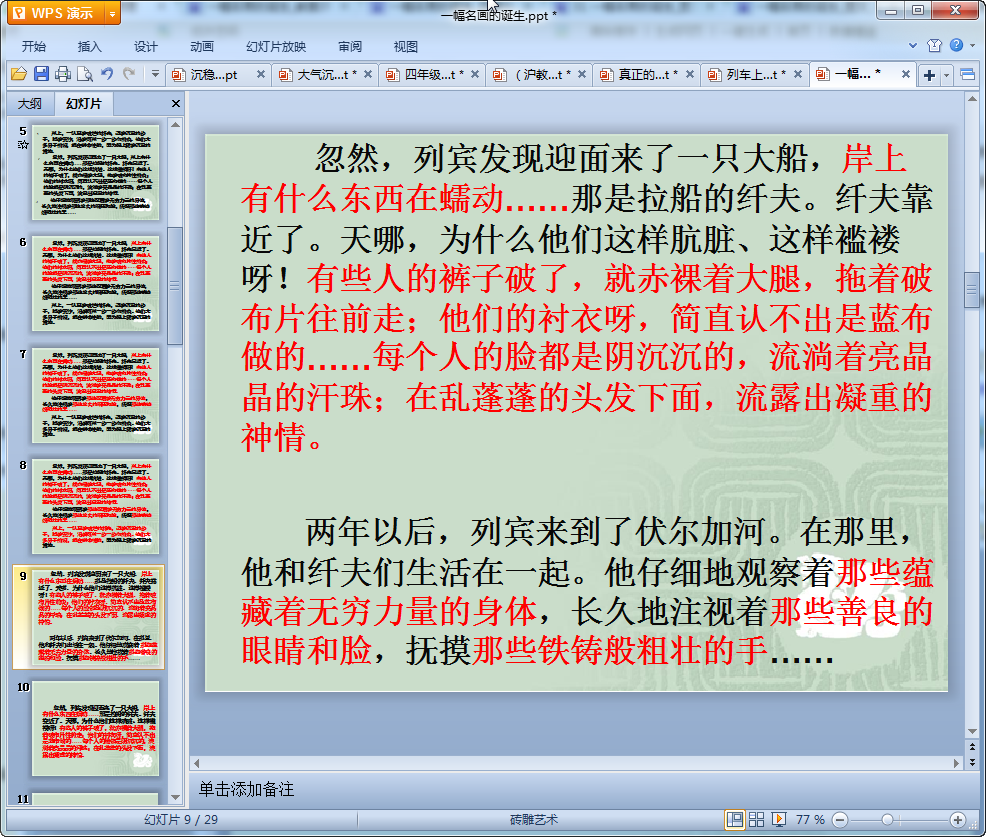Close the 大气沉...t document tab

pos(368,74)
